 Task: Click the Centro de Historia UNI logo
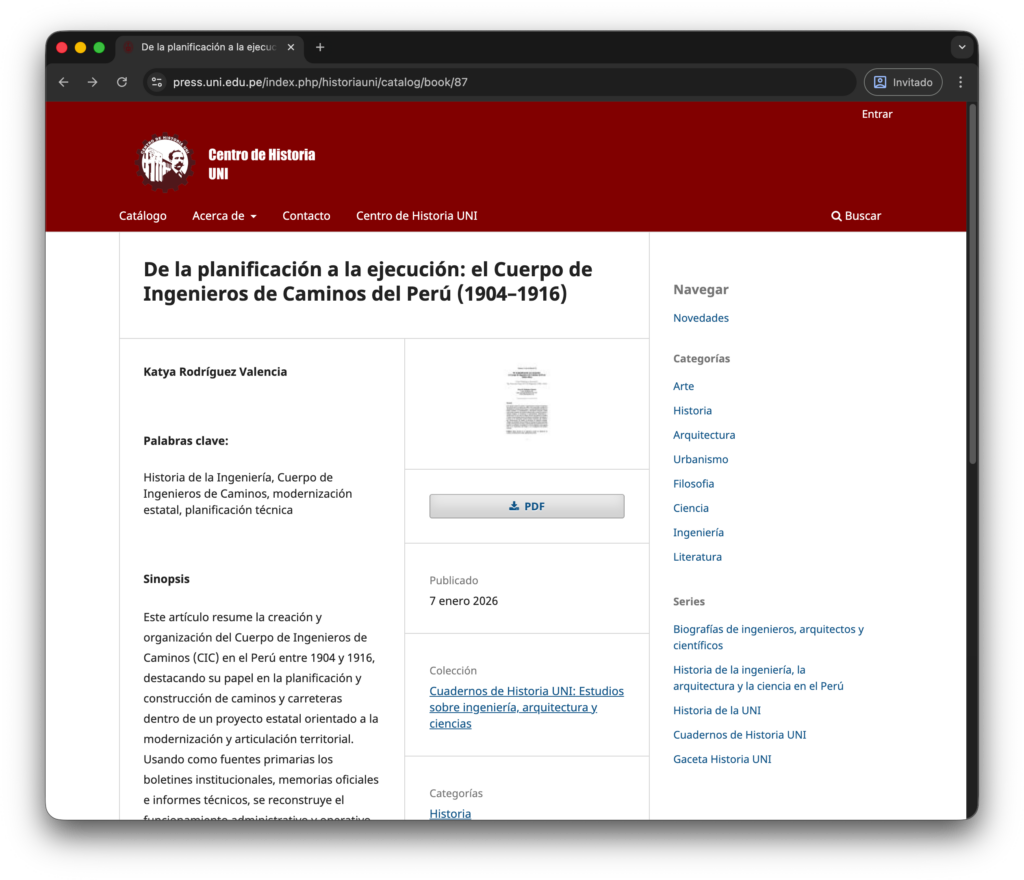click(x=165, y=163)
